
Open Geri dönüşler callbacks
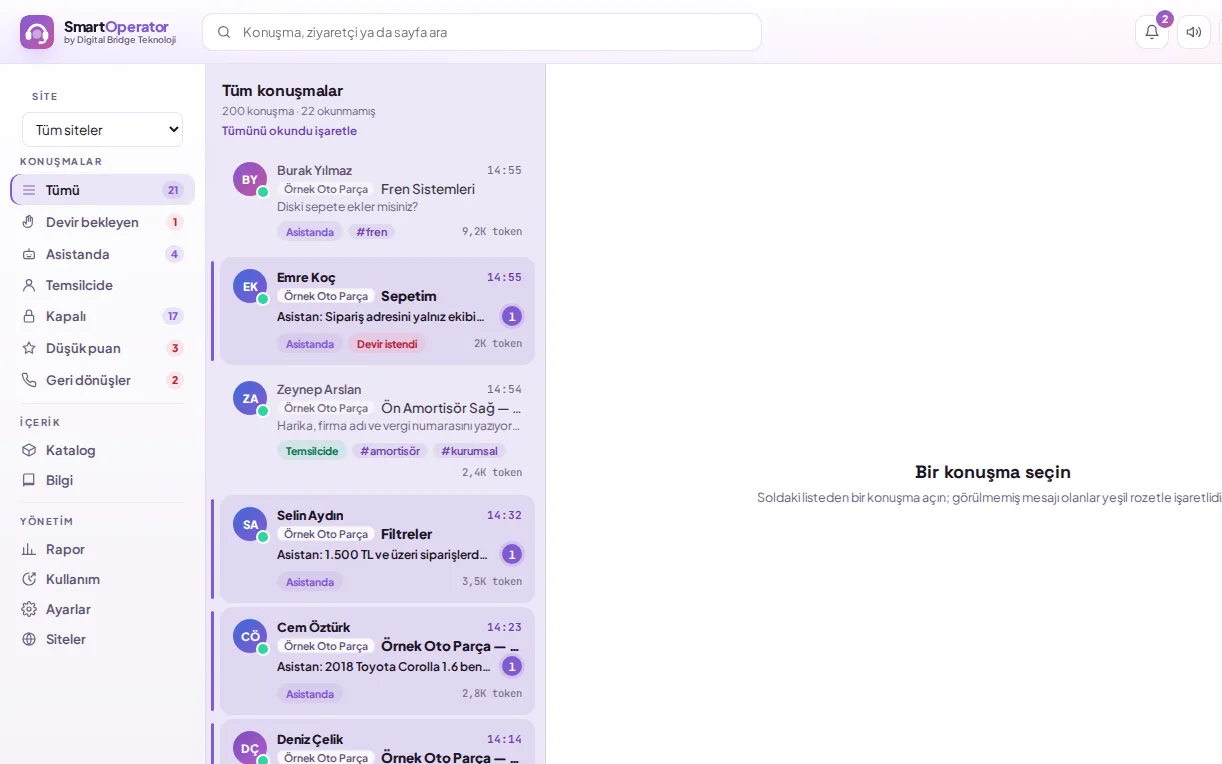pyautogui.click(x=102, y=380)
